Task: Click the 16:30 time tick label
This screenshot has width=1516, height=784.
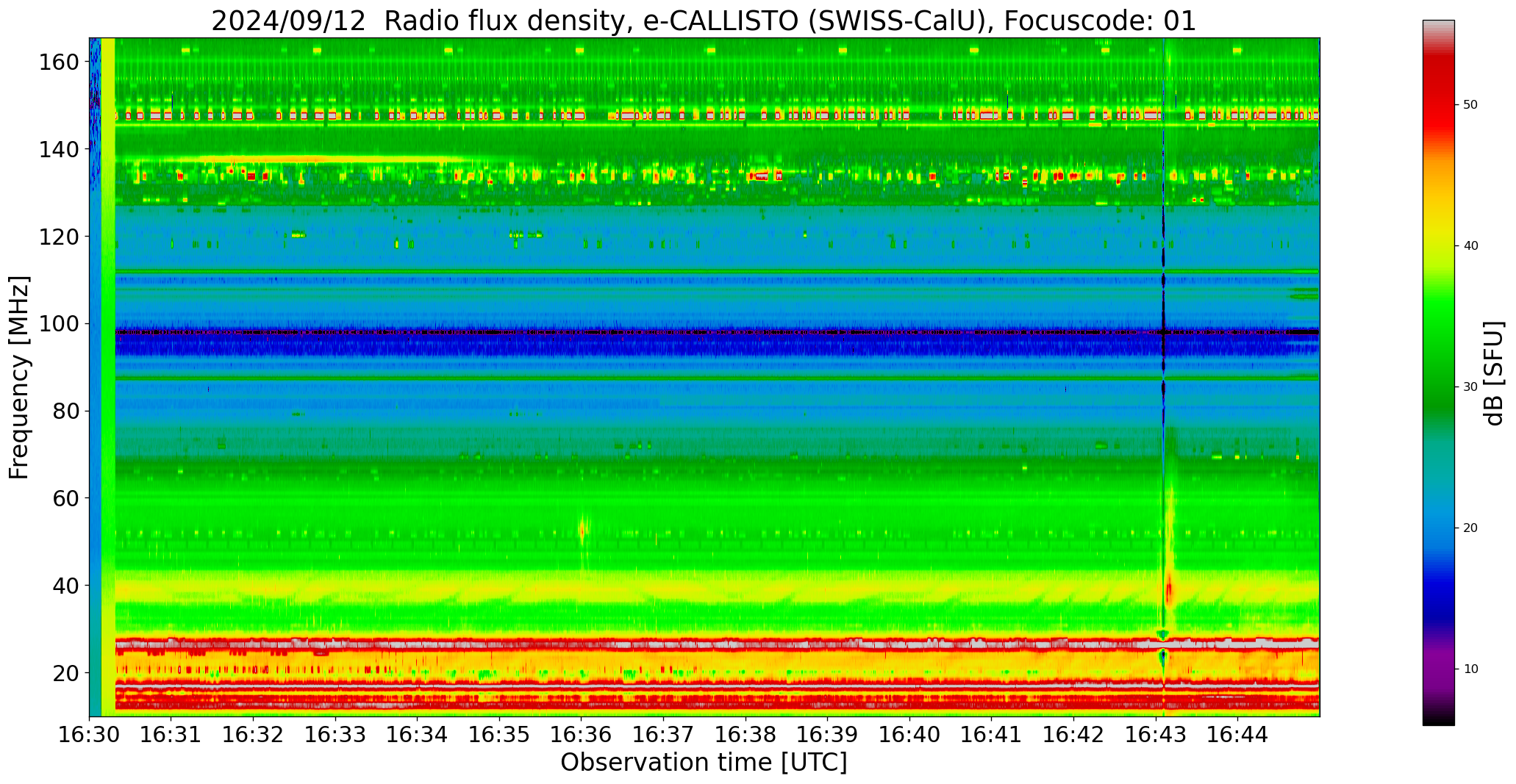Action: (89, 734)
